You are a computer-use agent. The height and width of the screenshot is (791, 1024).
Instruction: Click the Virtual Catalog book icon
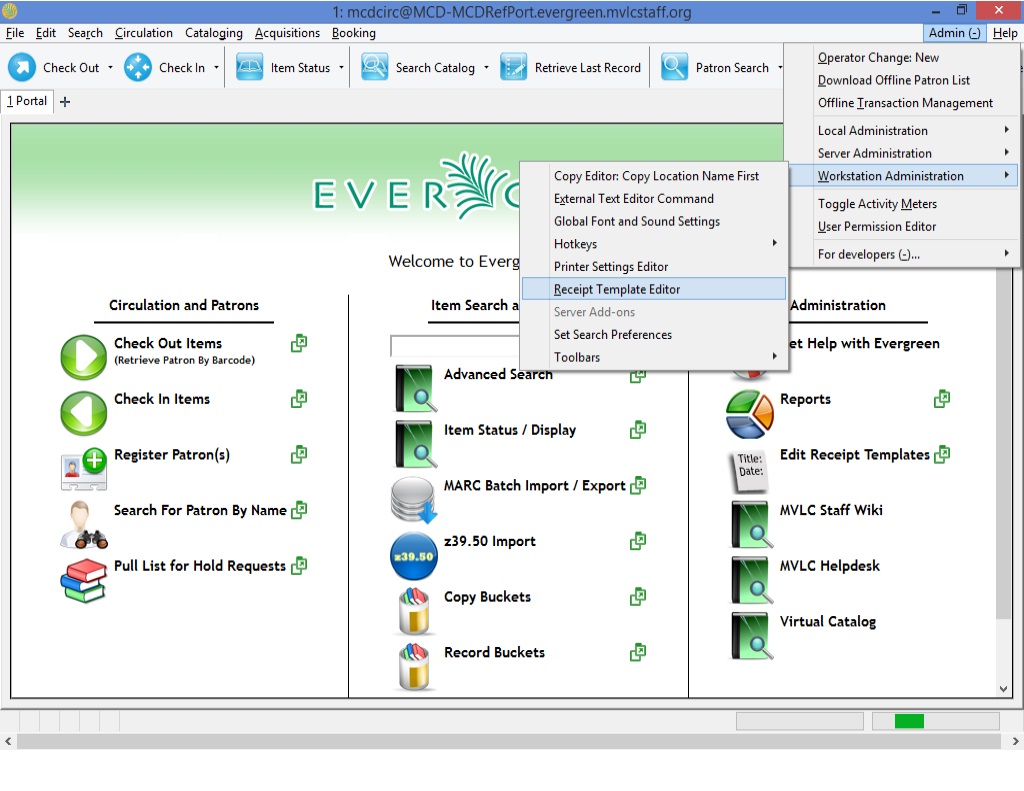coord(752,636)
